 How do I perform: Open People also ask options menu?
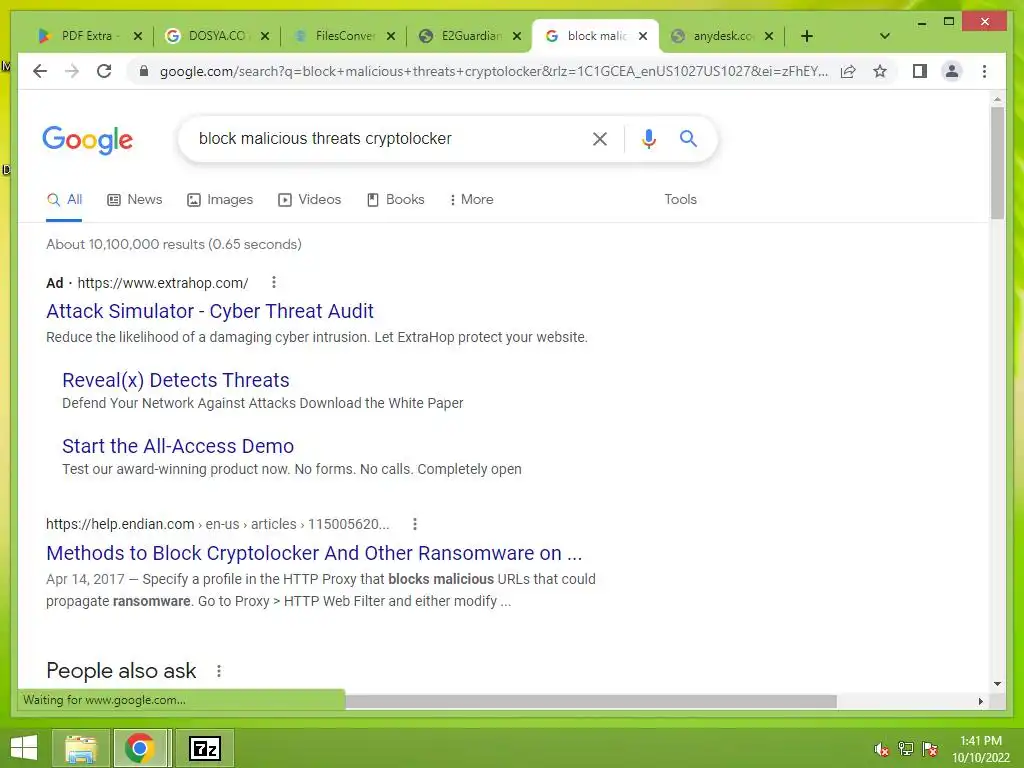219,671
